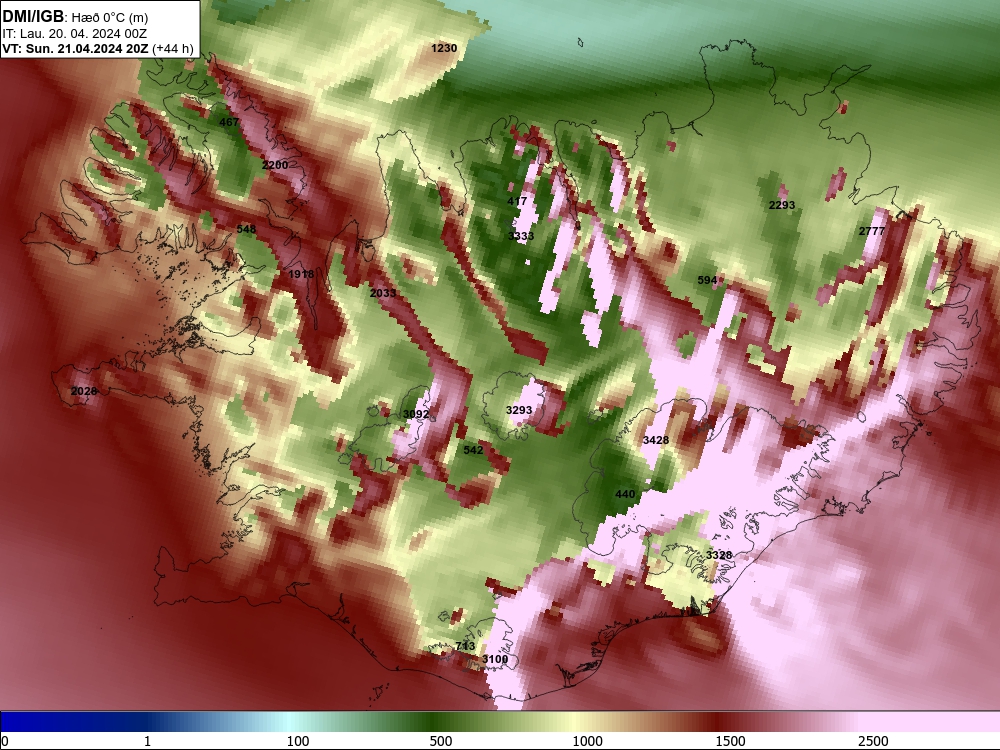Screen dimensions: 1000x750
Task: Click the 0 tick on the color scale
Action: coord(6,741)
